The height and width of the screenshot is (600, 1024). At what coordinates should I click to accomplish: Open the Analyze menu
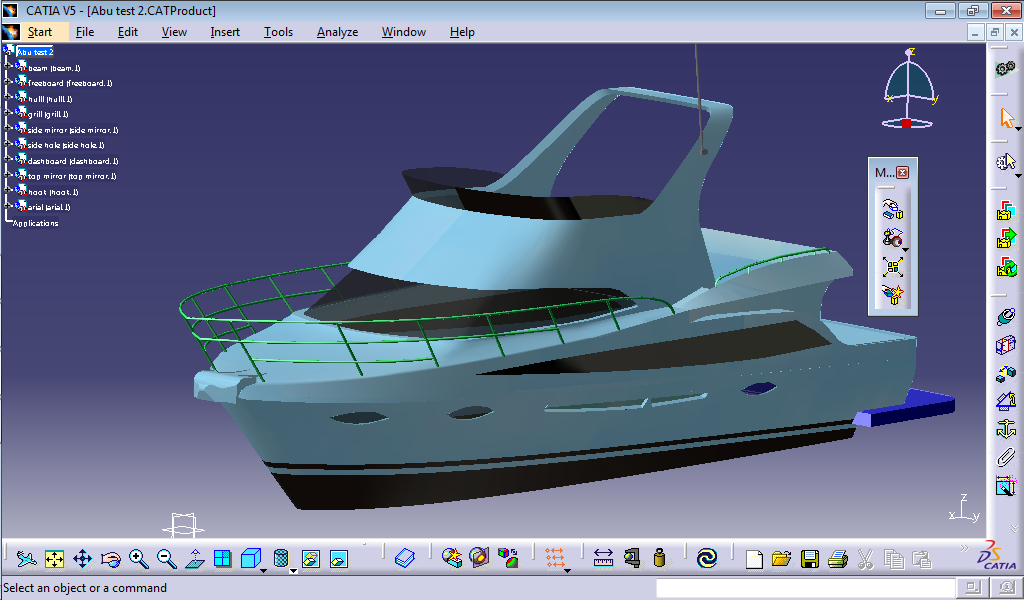(x=337, y=31)
